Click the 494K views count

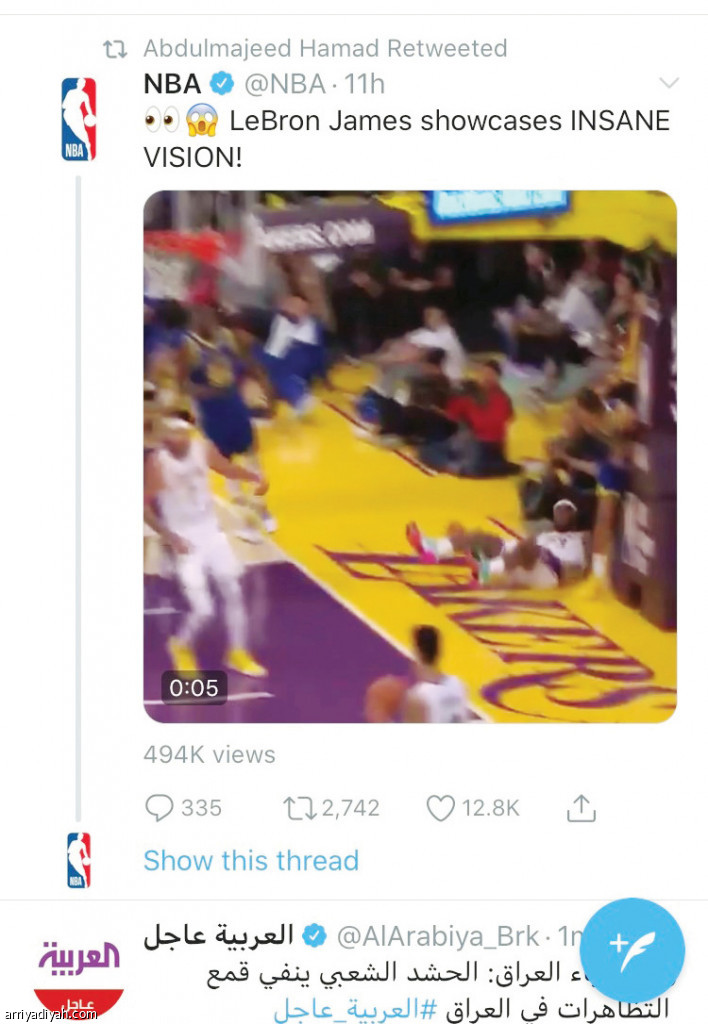point(210,755)
